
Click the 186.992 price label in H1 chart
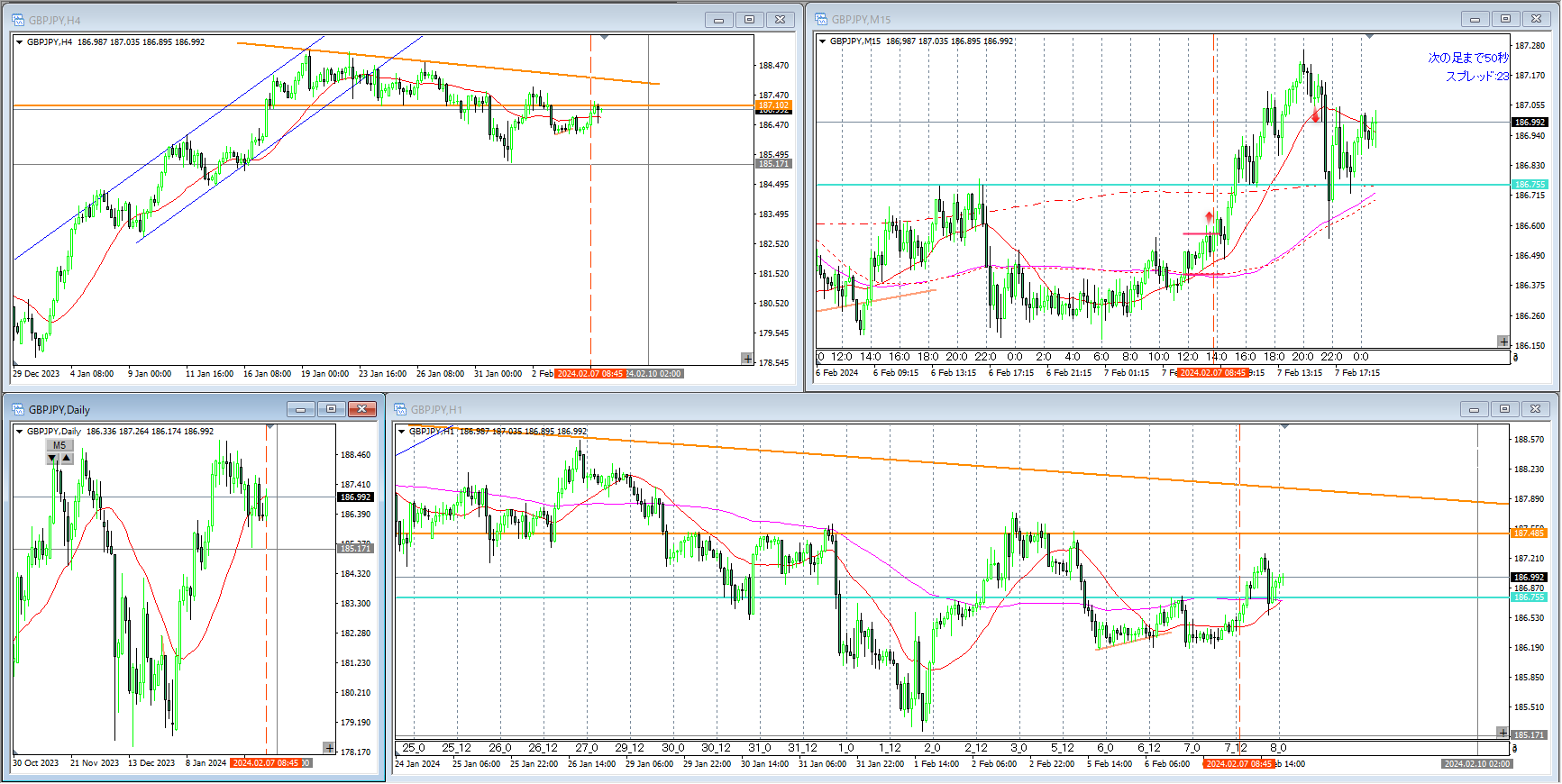[x=1529, y=577]
